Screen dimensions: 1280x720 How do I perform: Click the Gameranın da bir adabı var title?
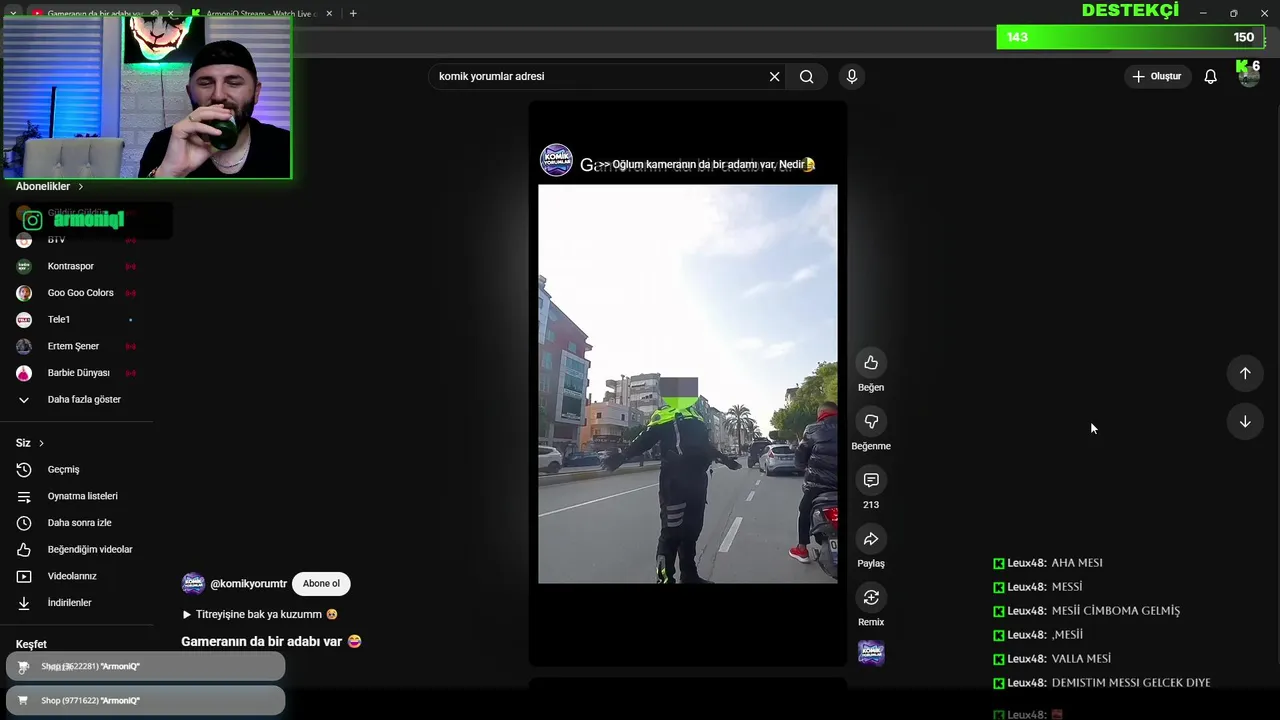click(x=271, y=642)
